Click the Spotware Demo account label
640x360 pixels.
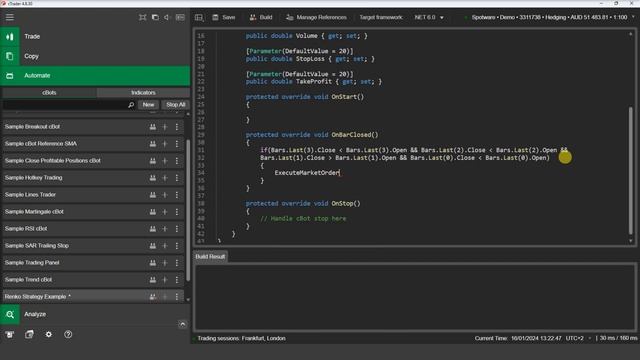point(549,17)
